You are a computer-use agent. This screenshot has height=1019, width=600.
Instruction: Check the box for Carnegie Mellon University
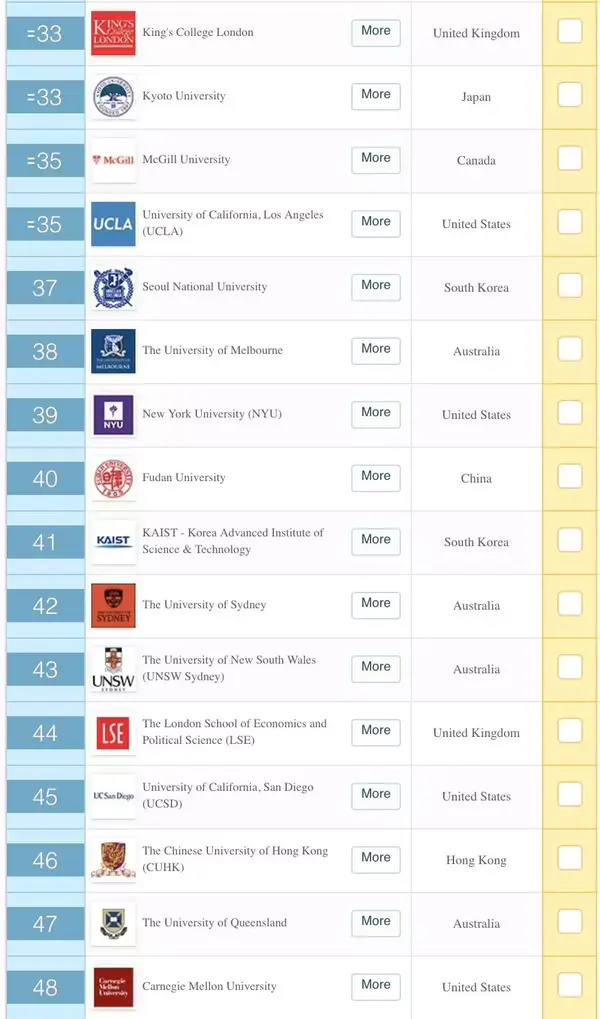[x=570, y=986]
